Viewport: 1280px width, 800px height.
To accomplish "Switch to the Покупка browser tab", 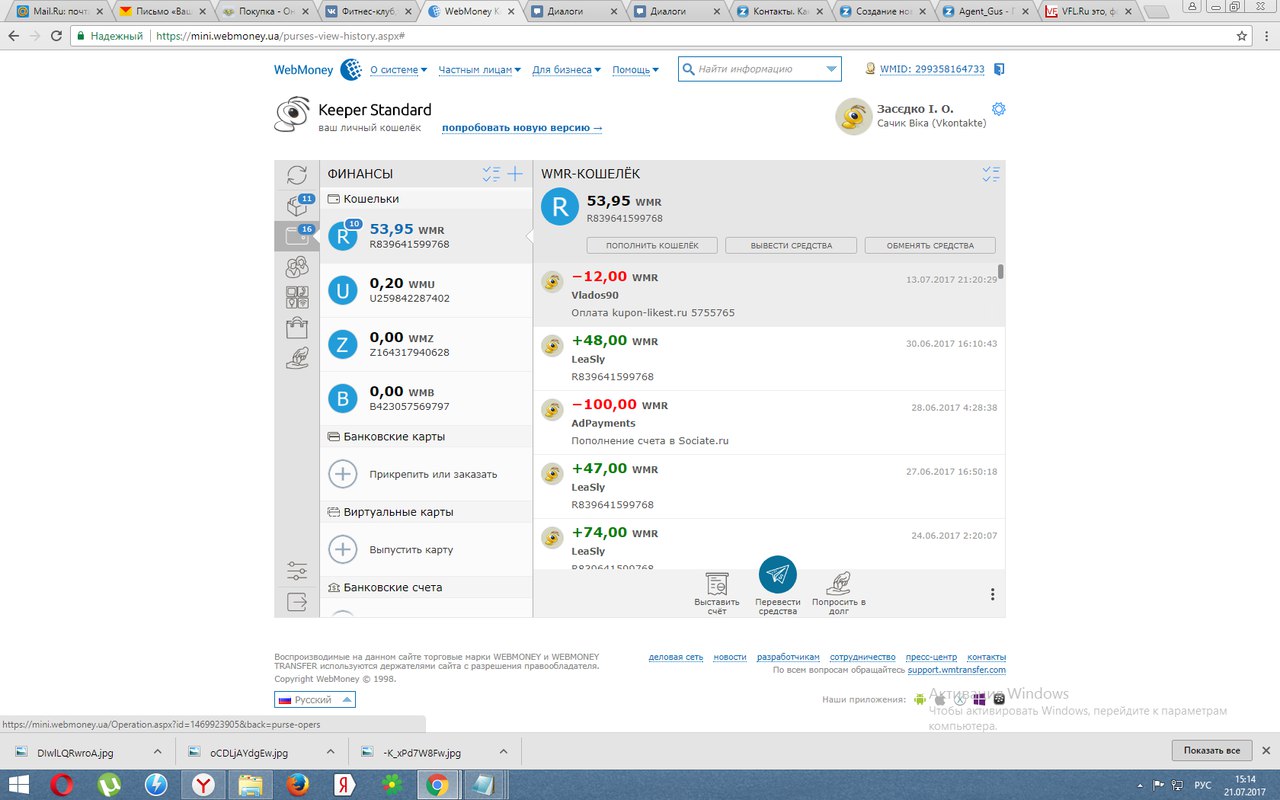I will click(x=263, y=12).
